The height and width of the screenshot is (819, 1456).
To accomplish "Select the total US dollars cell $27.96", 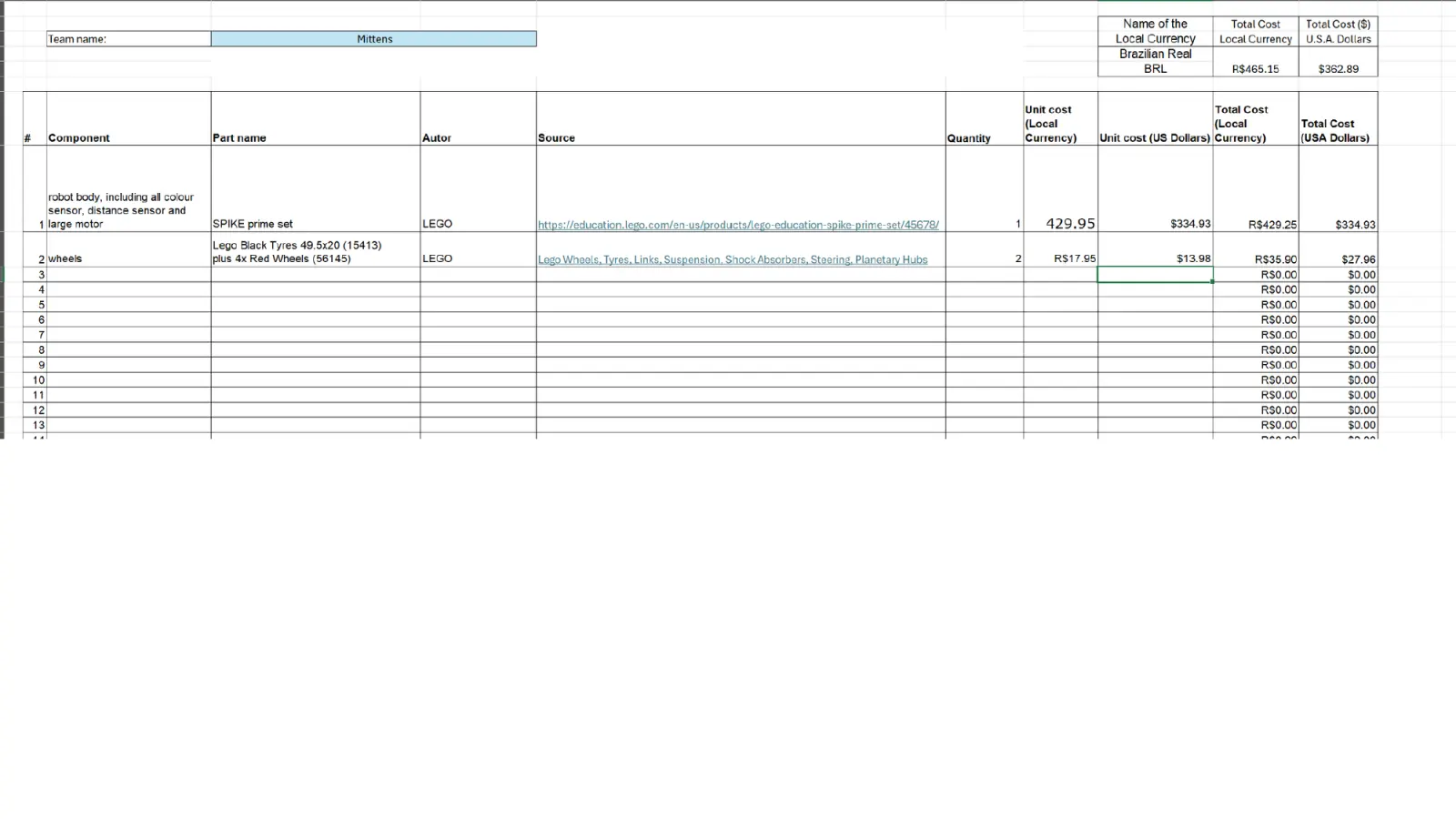I will pos(1339,249).
